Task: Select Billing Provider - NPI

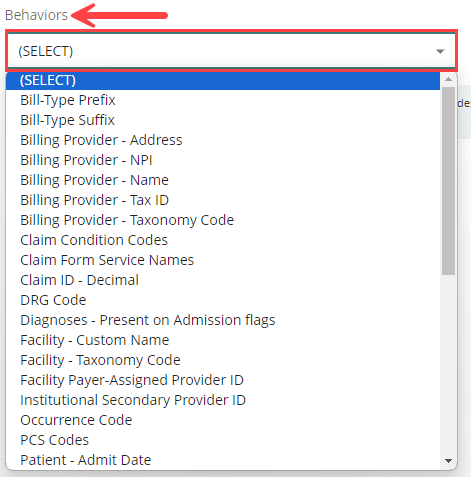Action: pyautogui.click(x=223, y=160)
